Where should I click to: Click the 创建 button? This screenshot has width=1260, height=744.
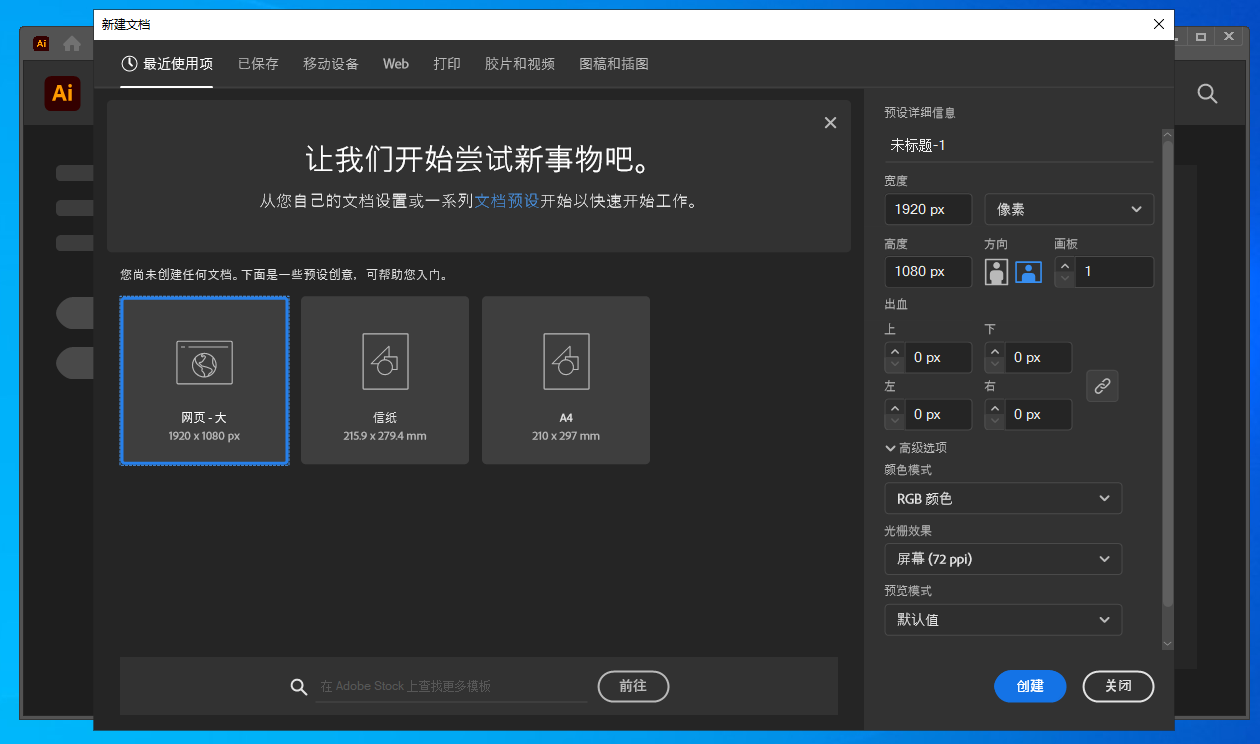pyautogui.click(x=1030, y=686)
